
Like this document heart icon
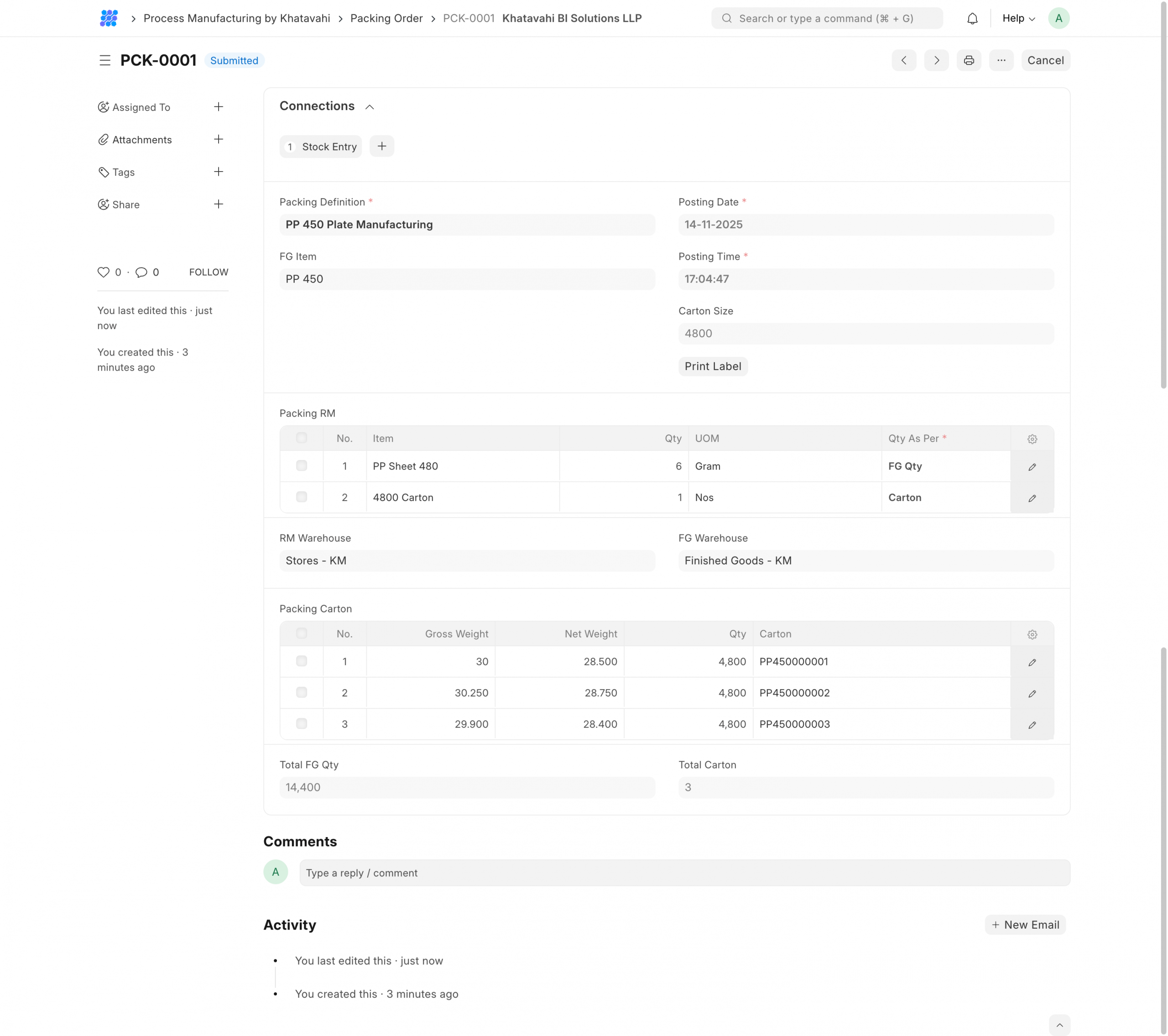tap(104, 272)
